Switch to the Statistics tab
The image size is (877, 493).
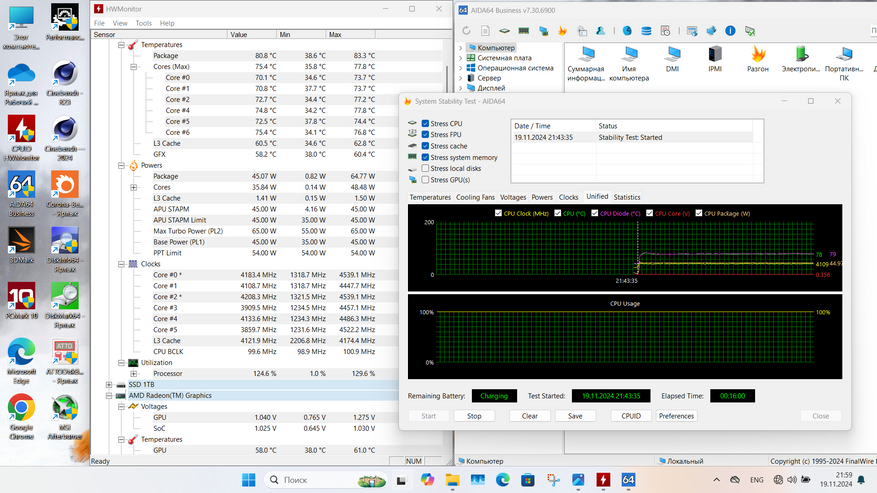(626, 197)
